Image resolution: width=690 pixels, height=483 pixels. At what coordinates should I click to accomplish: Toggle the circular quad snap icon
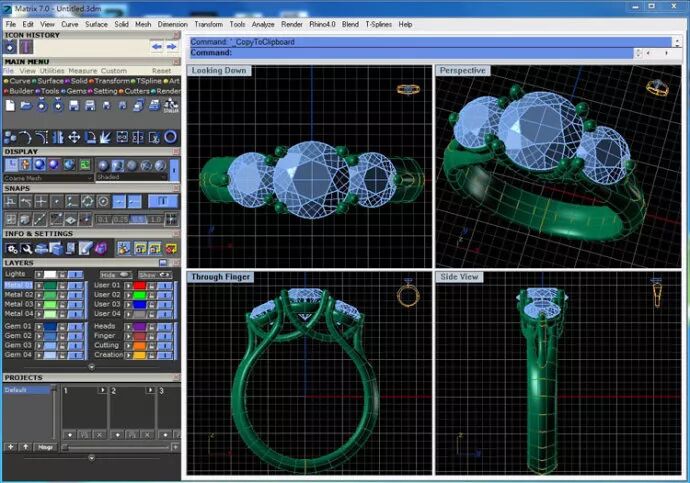tap(88, 201)
